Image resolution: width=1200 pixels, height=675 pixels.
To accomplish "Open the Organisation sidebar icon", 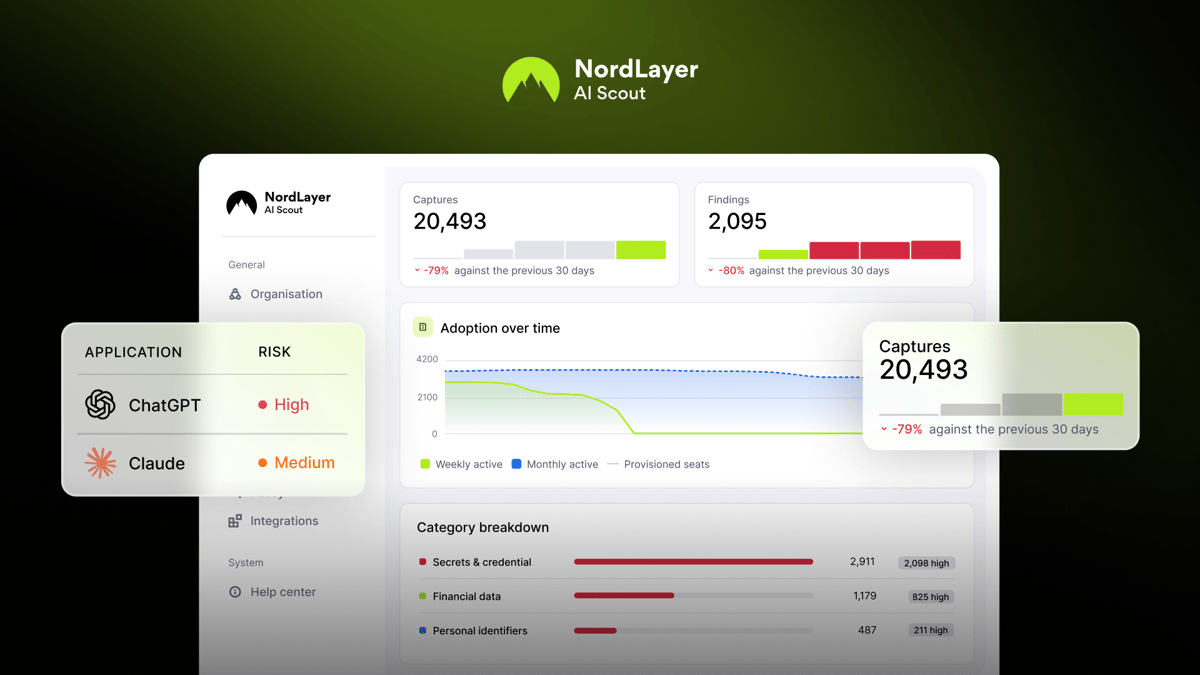I will tap(235, 294).
